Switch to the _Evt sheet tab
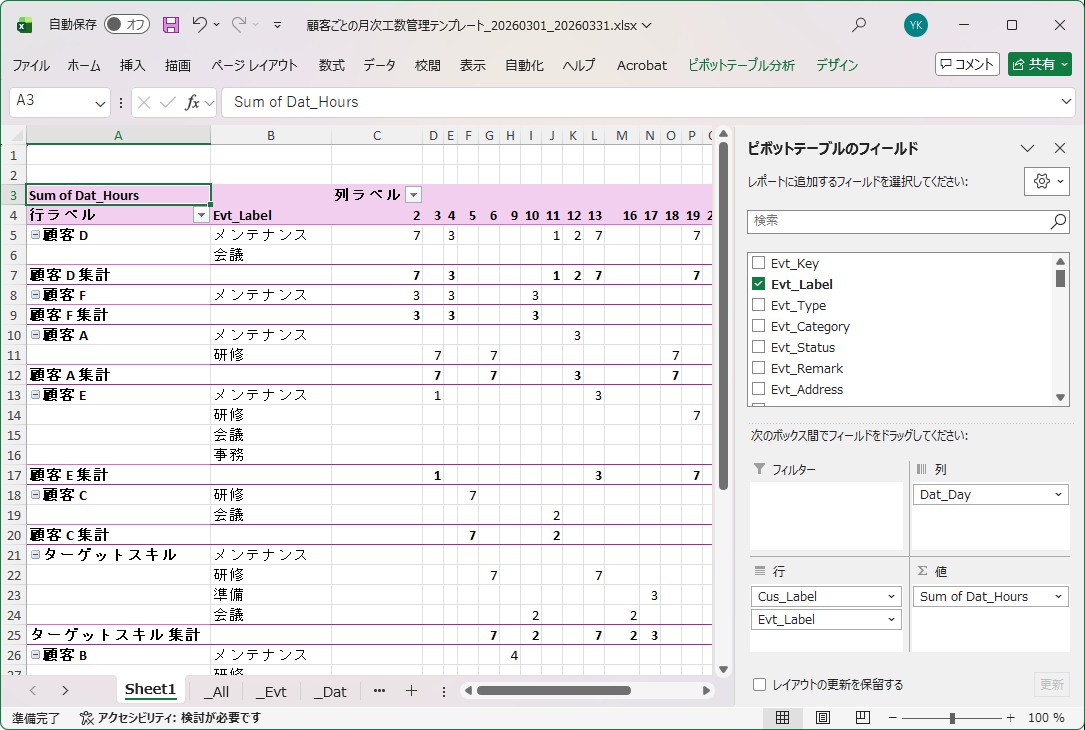Viewport: 1085px width, 730px height. [x=271, y=691]
